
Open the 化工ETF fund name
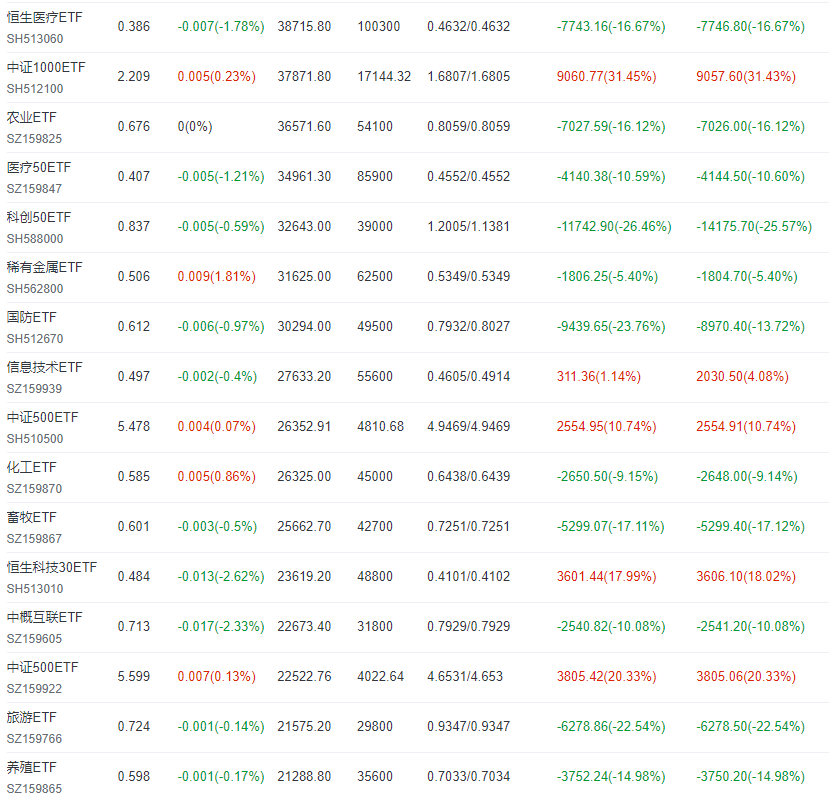pos(31,467)
